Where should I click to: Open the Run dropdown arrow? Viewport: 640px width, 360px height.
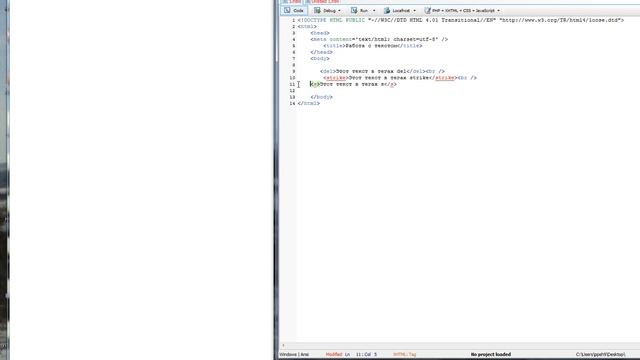[x=374, y=11]
